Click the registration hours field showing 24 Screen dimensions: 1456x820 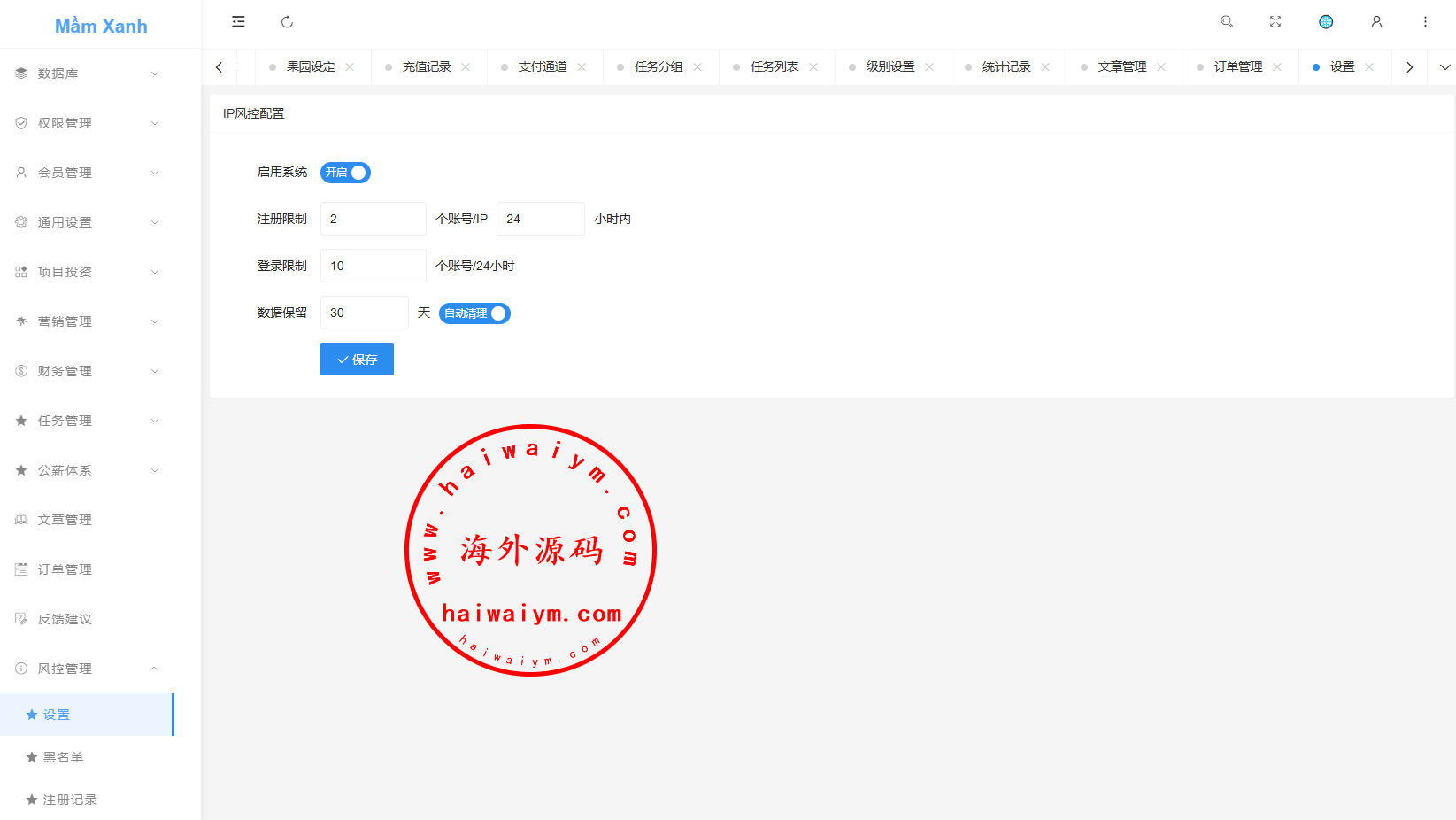tap(541, 219)
